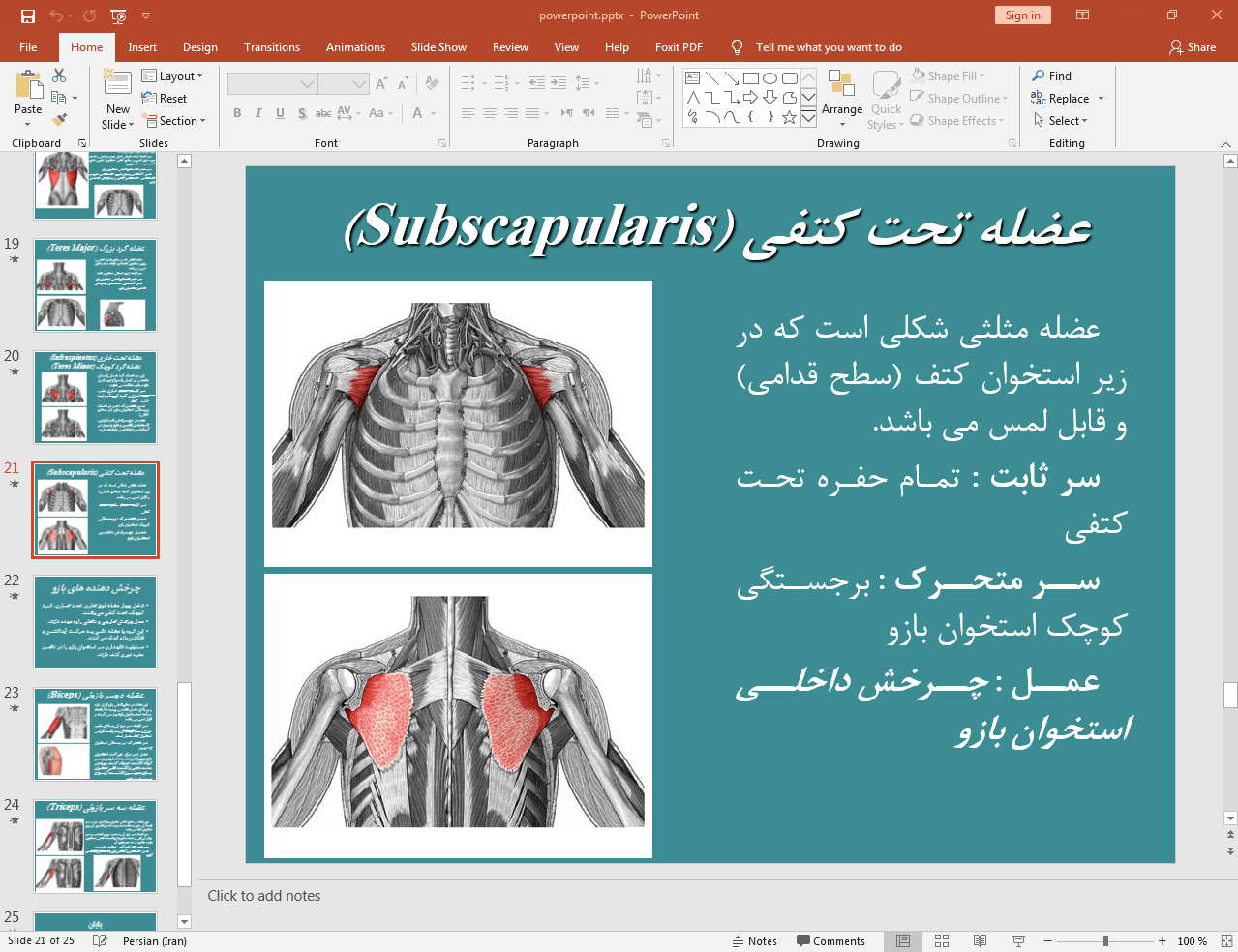Click Find in the Editing group
Screen dimensions: 1238x952
click(x=1052, y=75)
